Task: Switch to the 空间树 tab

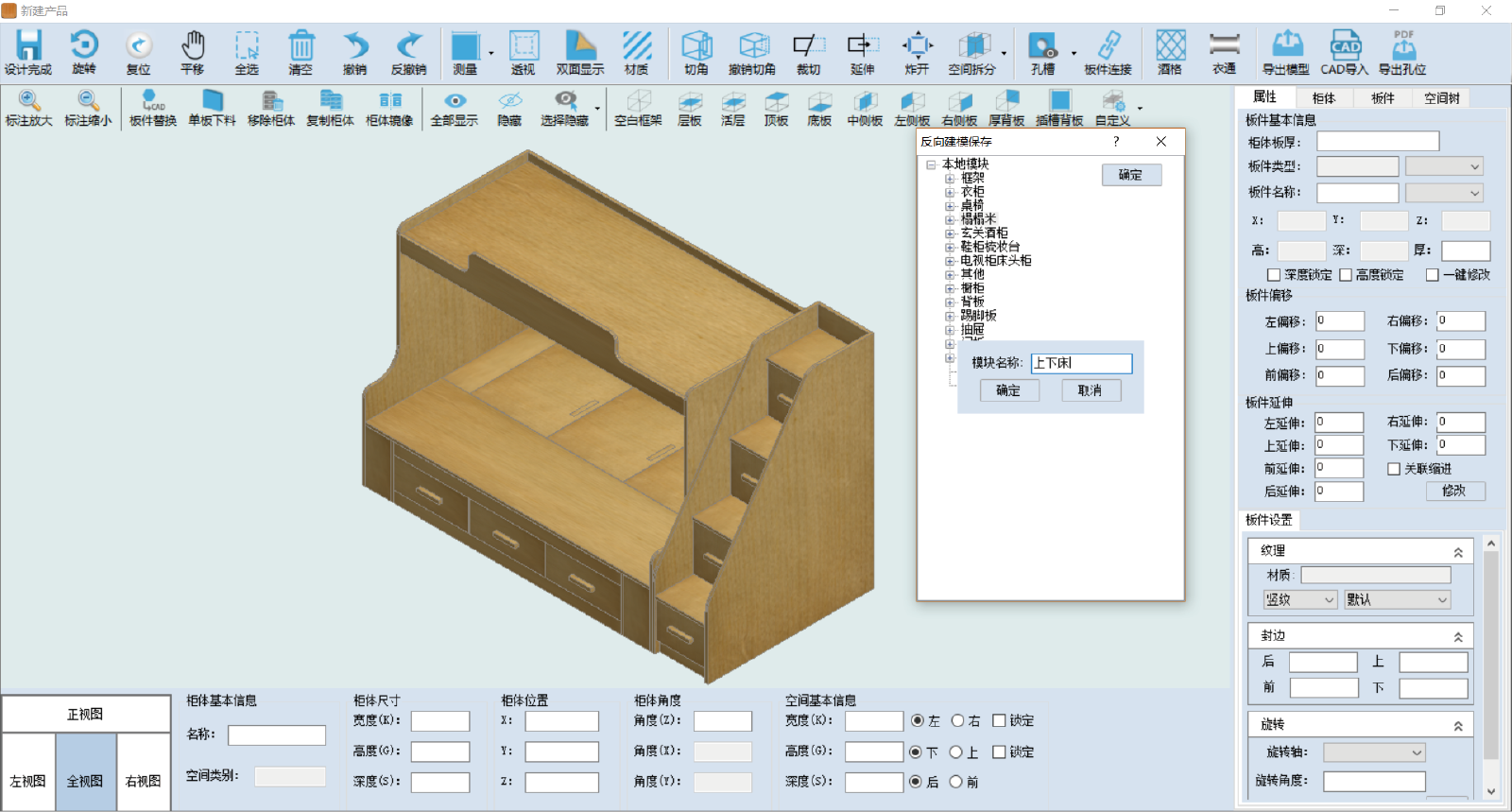Action: 1441,98
